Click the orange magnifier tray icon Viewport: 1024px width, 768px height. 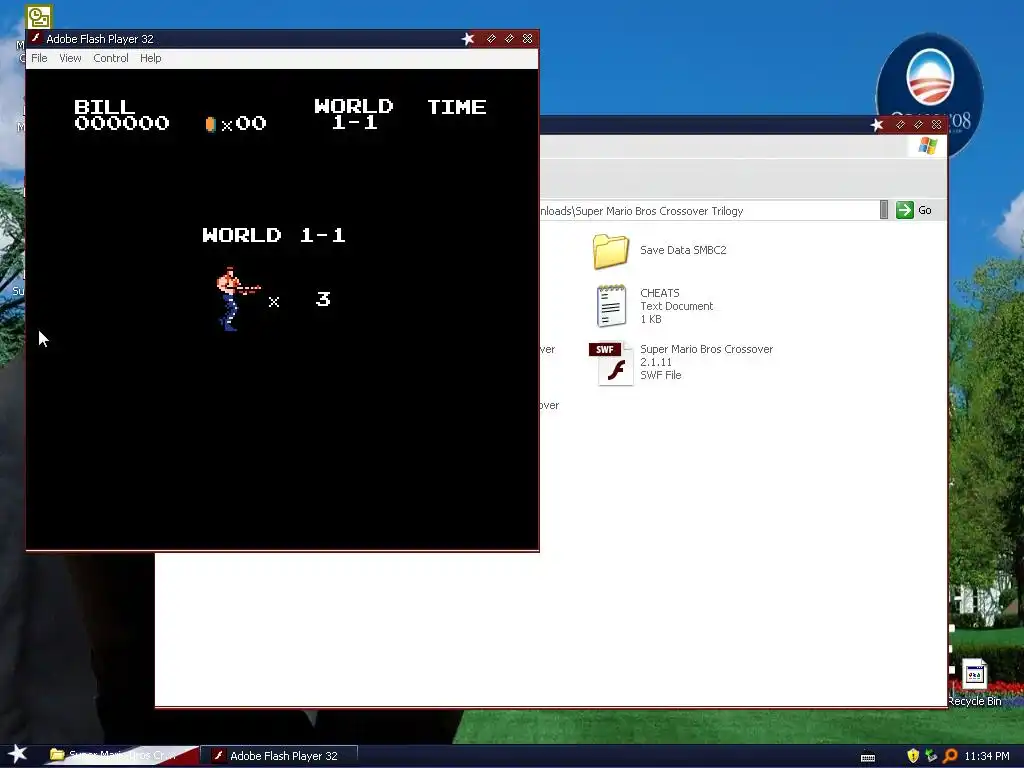coord(950,756)
